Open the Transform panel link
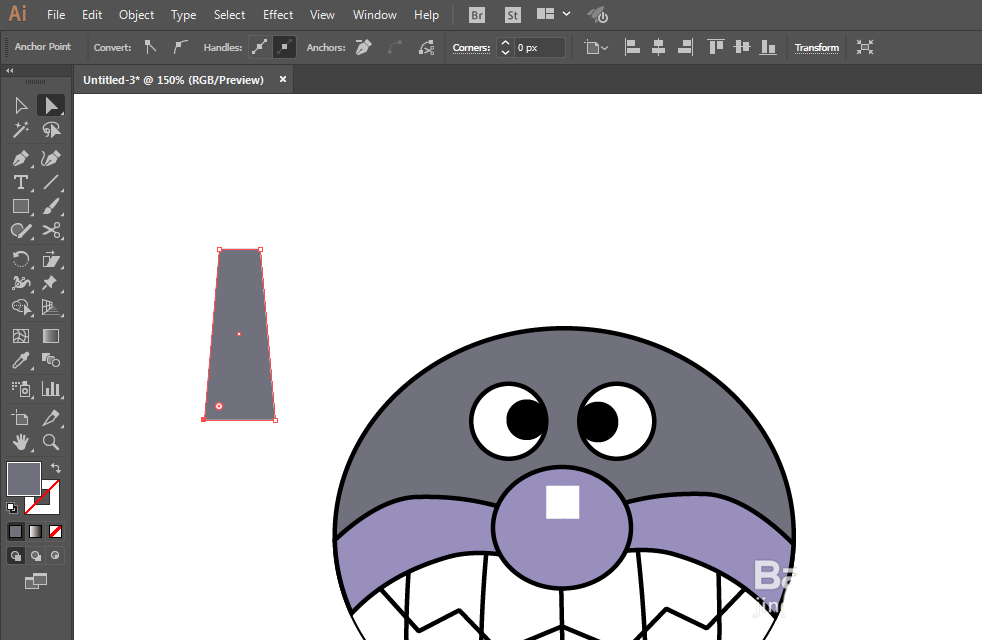 (817, 48)
